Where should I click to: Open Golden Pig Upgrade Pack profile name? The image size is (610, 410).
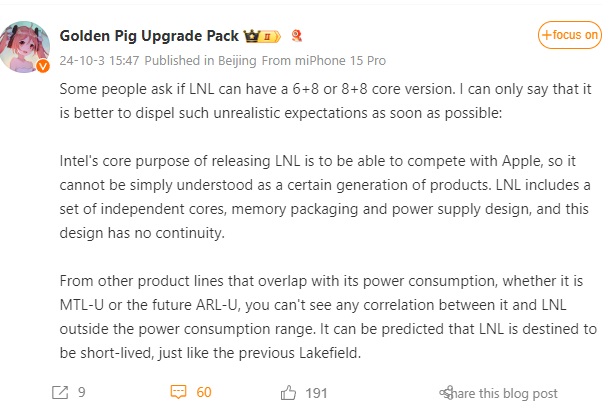[x=149, y=36]
